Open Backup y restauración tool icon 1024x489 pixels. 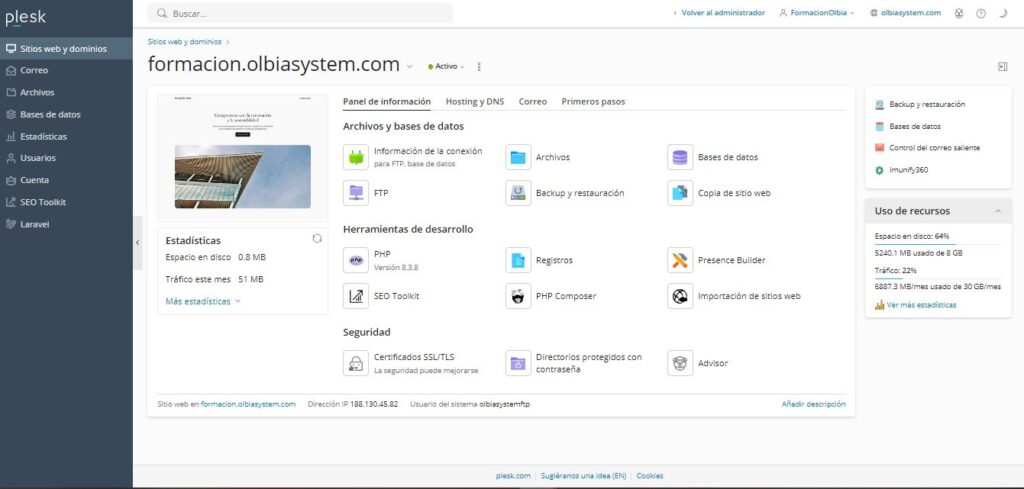518,193
